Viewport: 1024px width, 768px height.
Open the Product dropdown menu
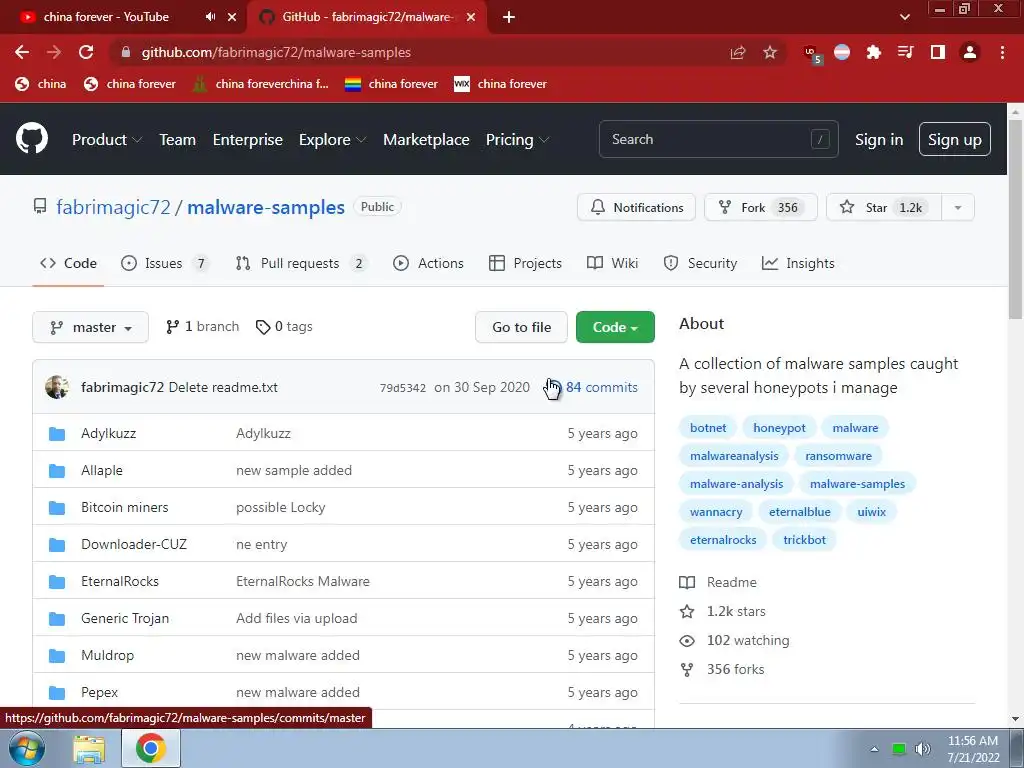[107, 139]
